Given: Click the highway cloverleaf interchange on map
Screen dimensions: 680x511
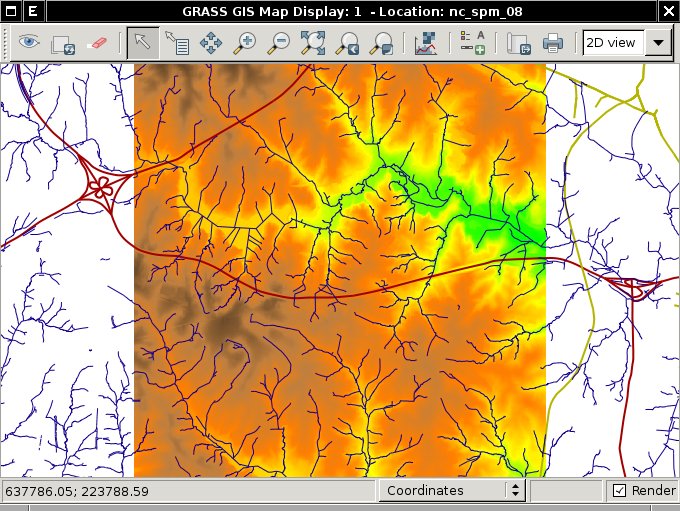Looking at the screenshot, I should [x=100, y=187].
